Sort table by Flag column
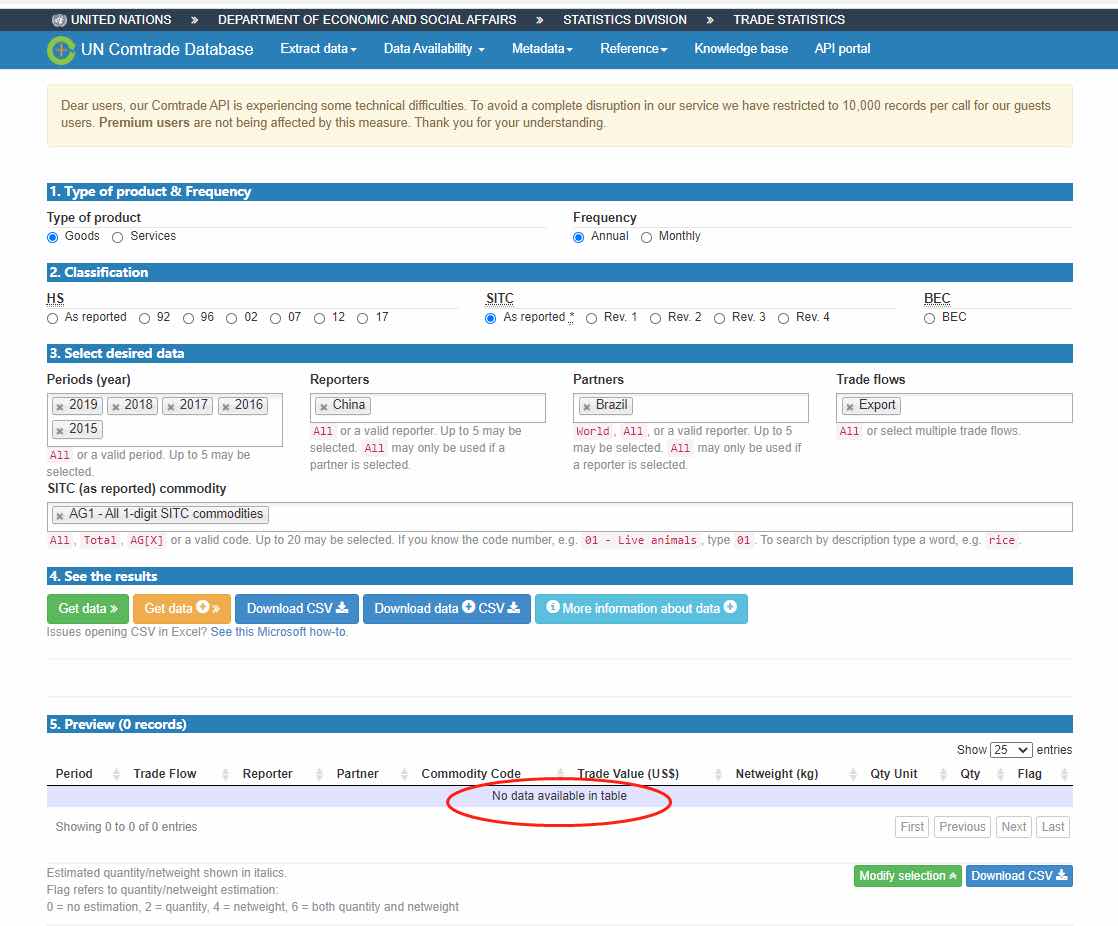This screenshot has width=1118, height=926. pyautogui.click(x=1040, y=773)
